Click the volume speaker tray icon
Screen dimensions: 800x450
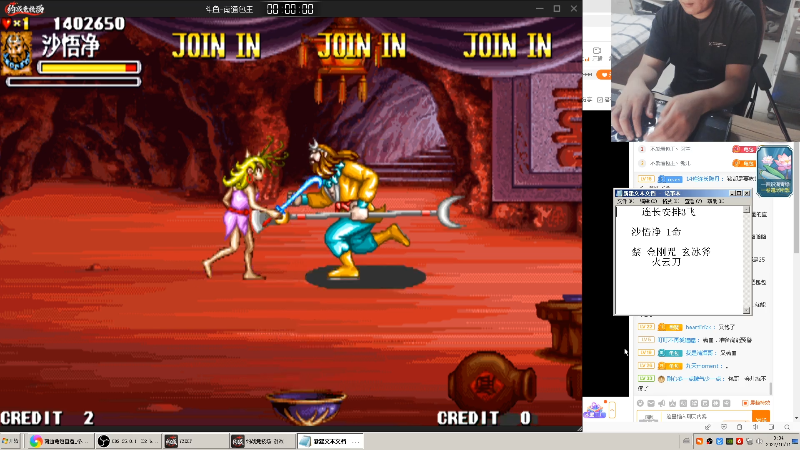tap(759, 441)
